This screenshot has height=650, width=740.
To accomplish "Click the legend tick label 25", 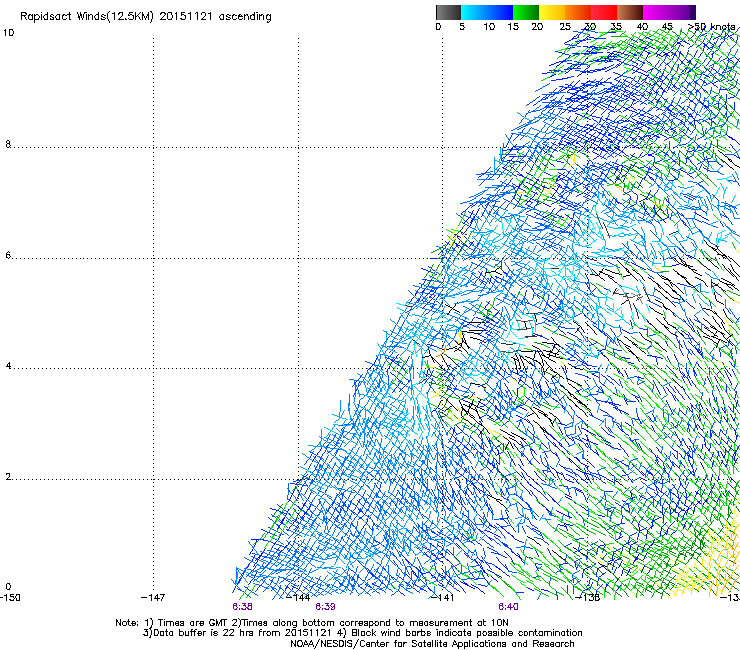I will click(565, 27).
